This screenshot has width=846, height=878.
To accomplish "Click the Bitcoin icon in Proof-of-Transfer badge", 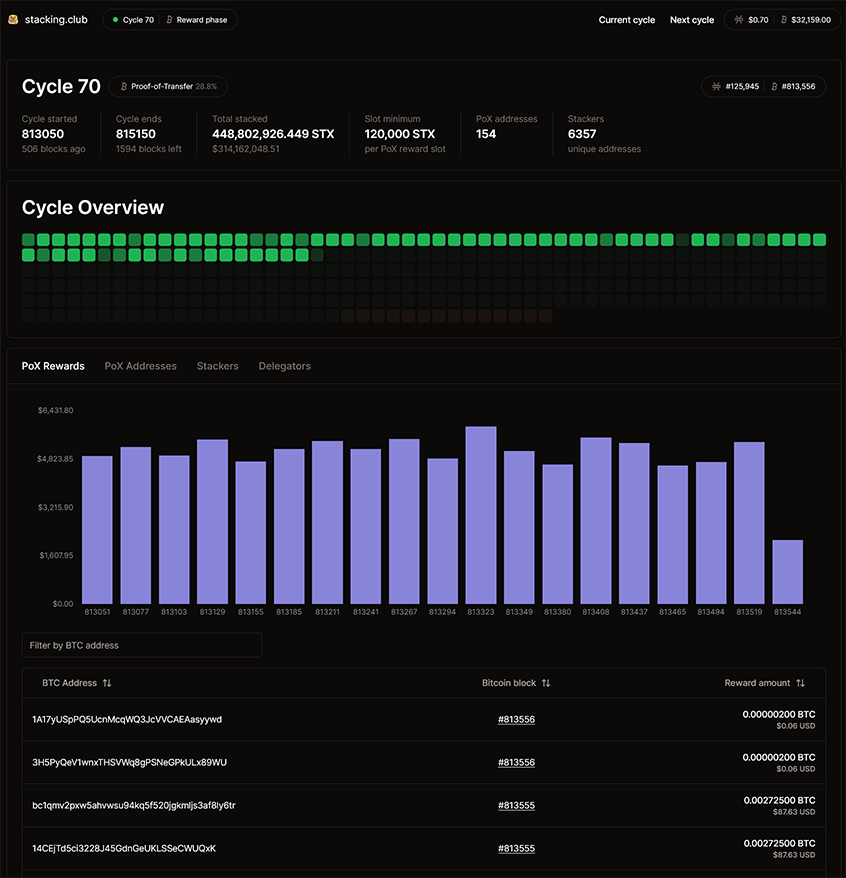I will point(123,87).
